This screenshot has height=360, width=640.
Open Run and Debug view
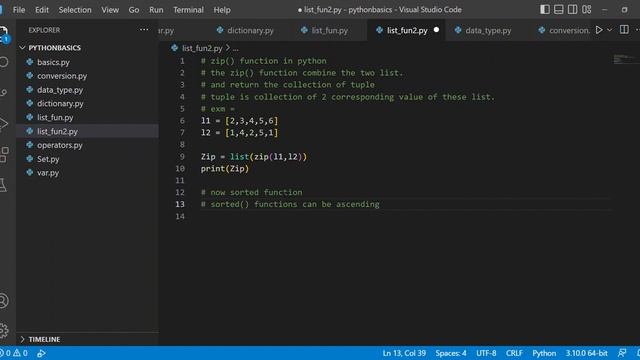click(x=3, y=124)
